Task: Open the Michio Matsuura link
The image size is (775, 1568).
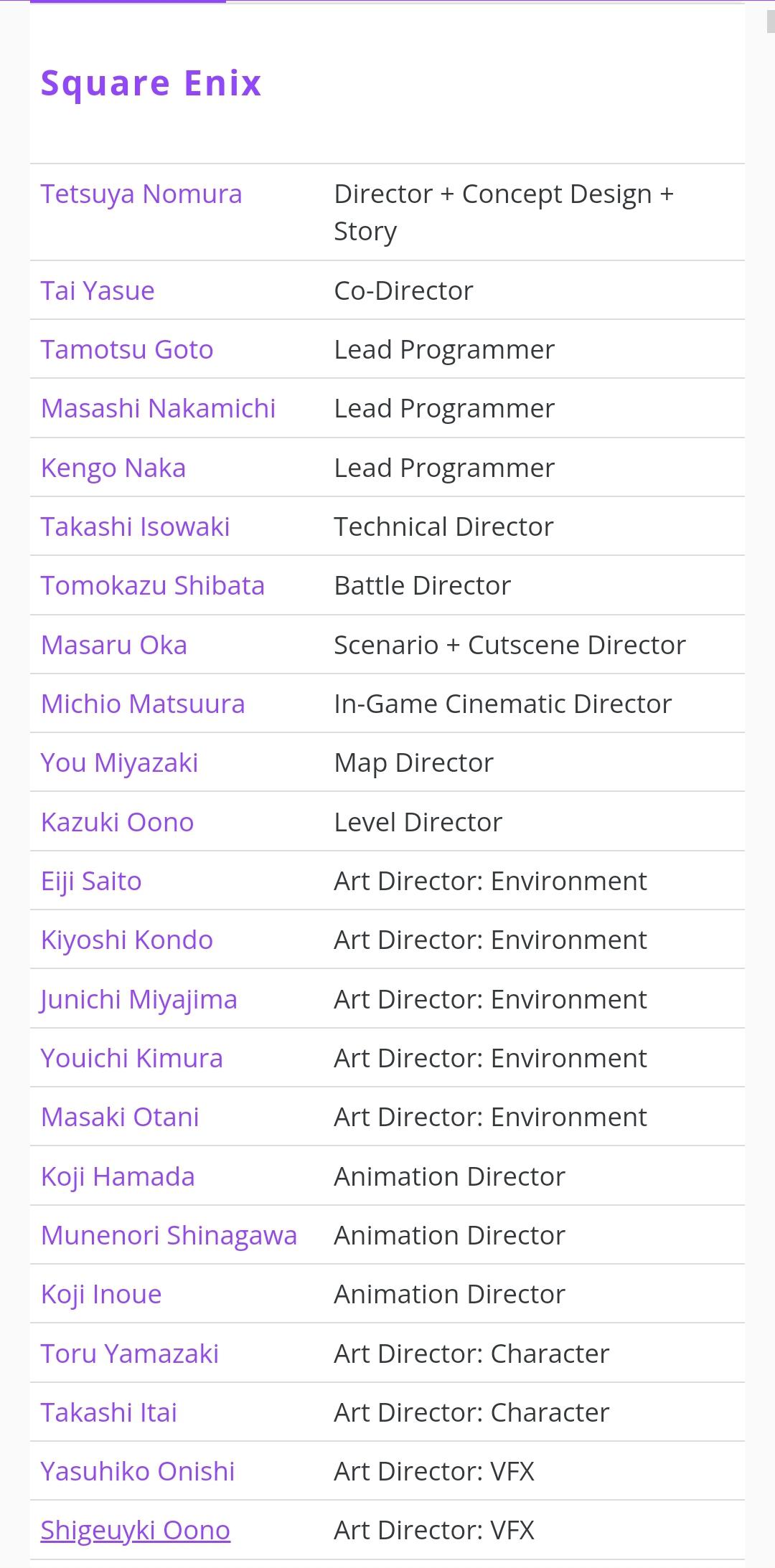Action: [143, 704]
